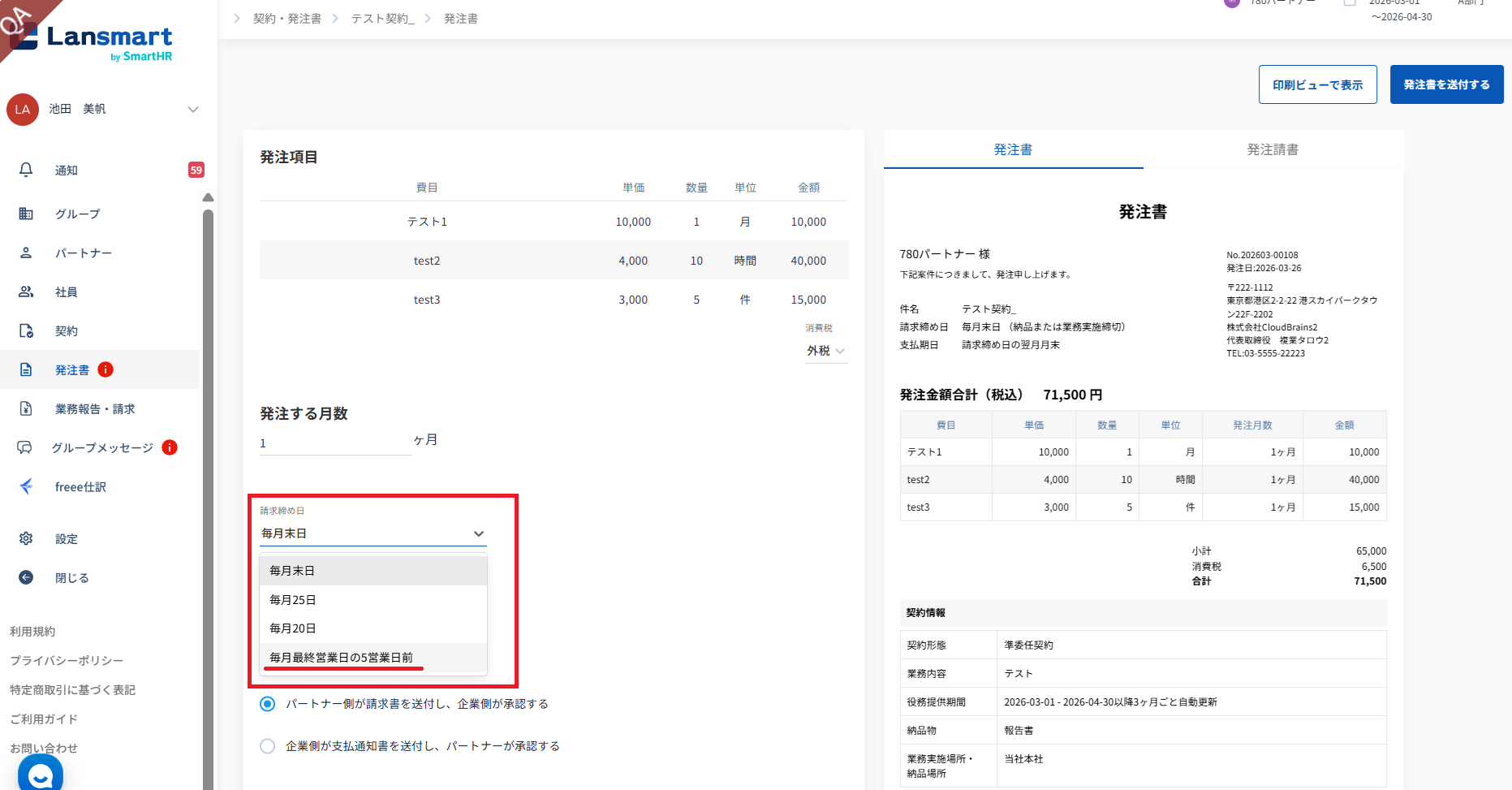
Task: Choose 毎月末日 from the dropdown list
Action: (373, 571)
